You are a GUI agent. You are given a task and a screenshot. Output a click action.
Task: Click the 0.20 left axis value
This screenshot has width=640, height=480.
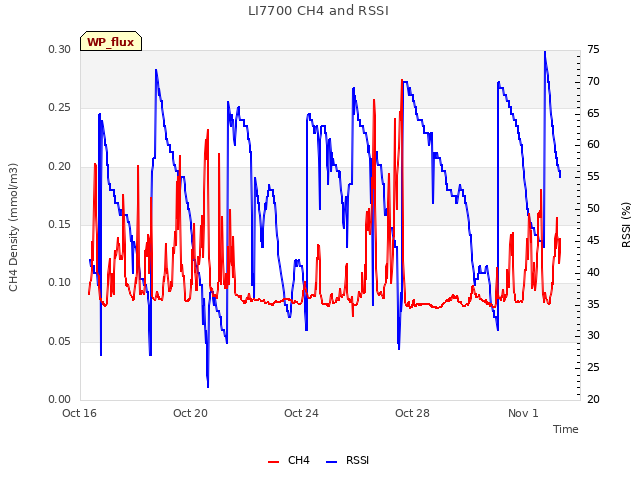click(x=60, y=167)
